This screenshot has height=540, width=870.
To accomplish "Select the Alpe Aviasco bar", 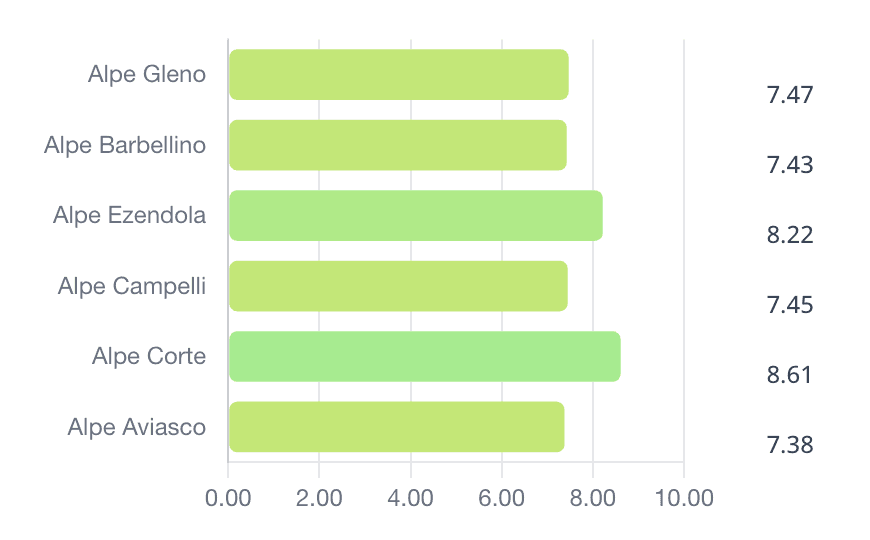I will pos(396,427).
